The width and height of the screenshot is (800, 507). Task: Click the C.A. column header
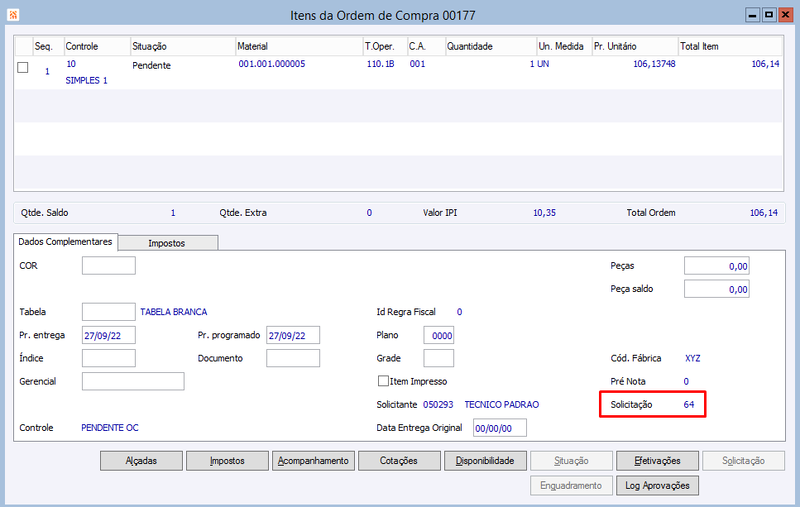426,46
